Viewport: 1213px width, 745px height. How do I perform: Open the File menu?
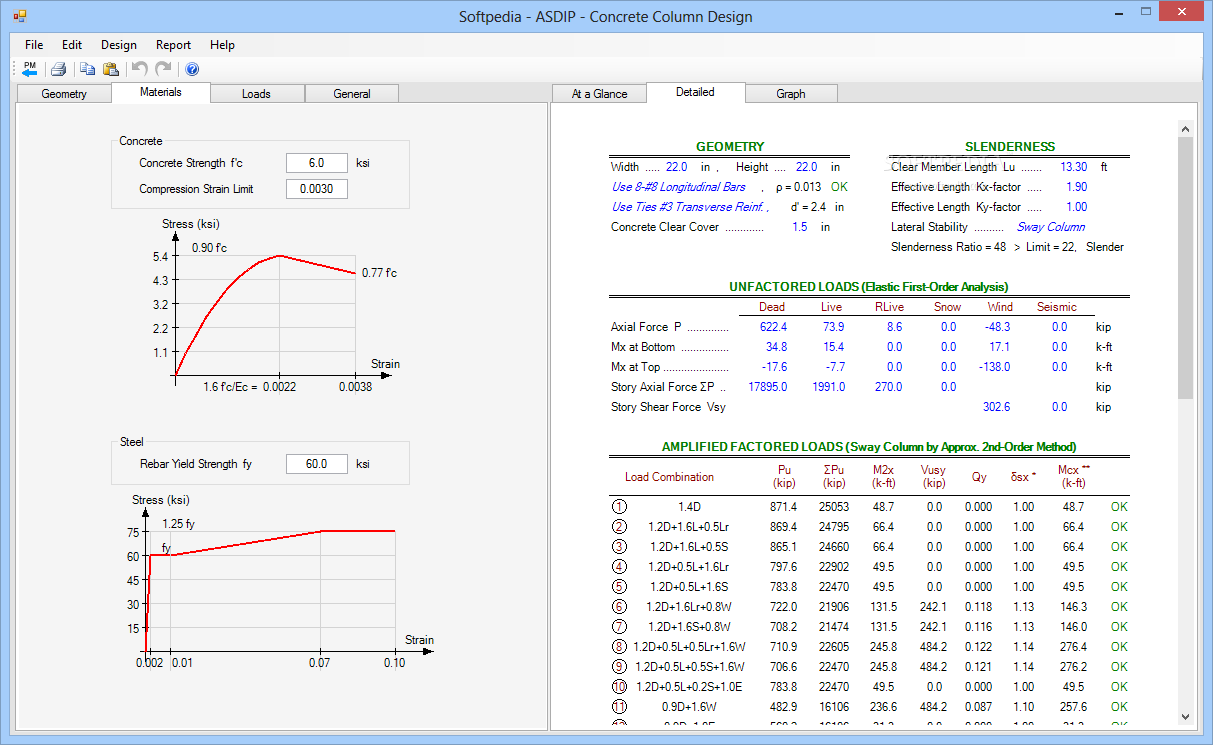pos(34,45)
